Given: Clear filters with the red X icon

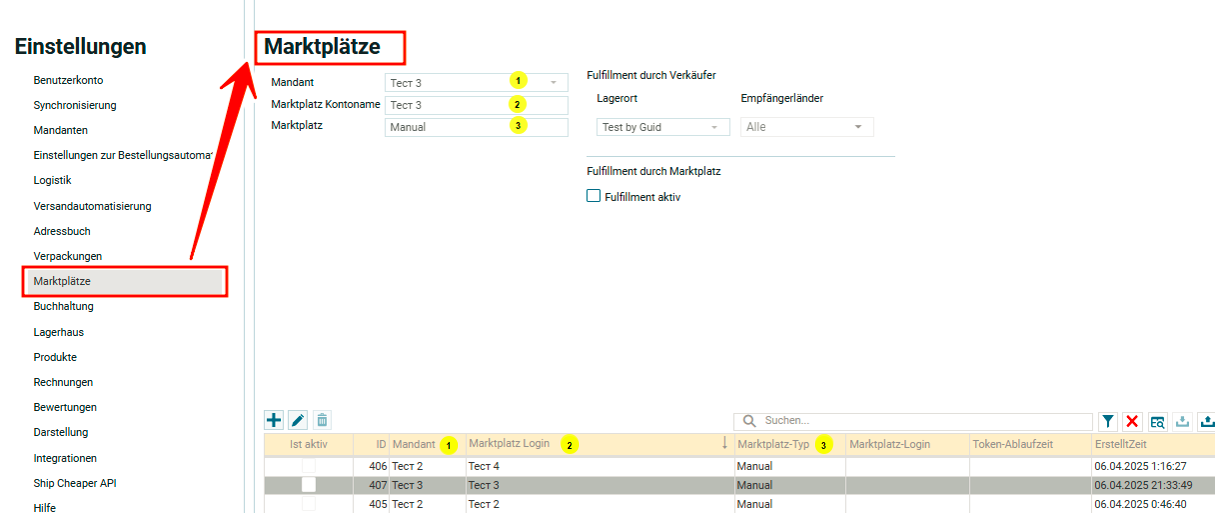Looking at the screenshot, I should point(1132,422).
